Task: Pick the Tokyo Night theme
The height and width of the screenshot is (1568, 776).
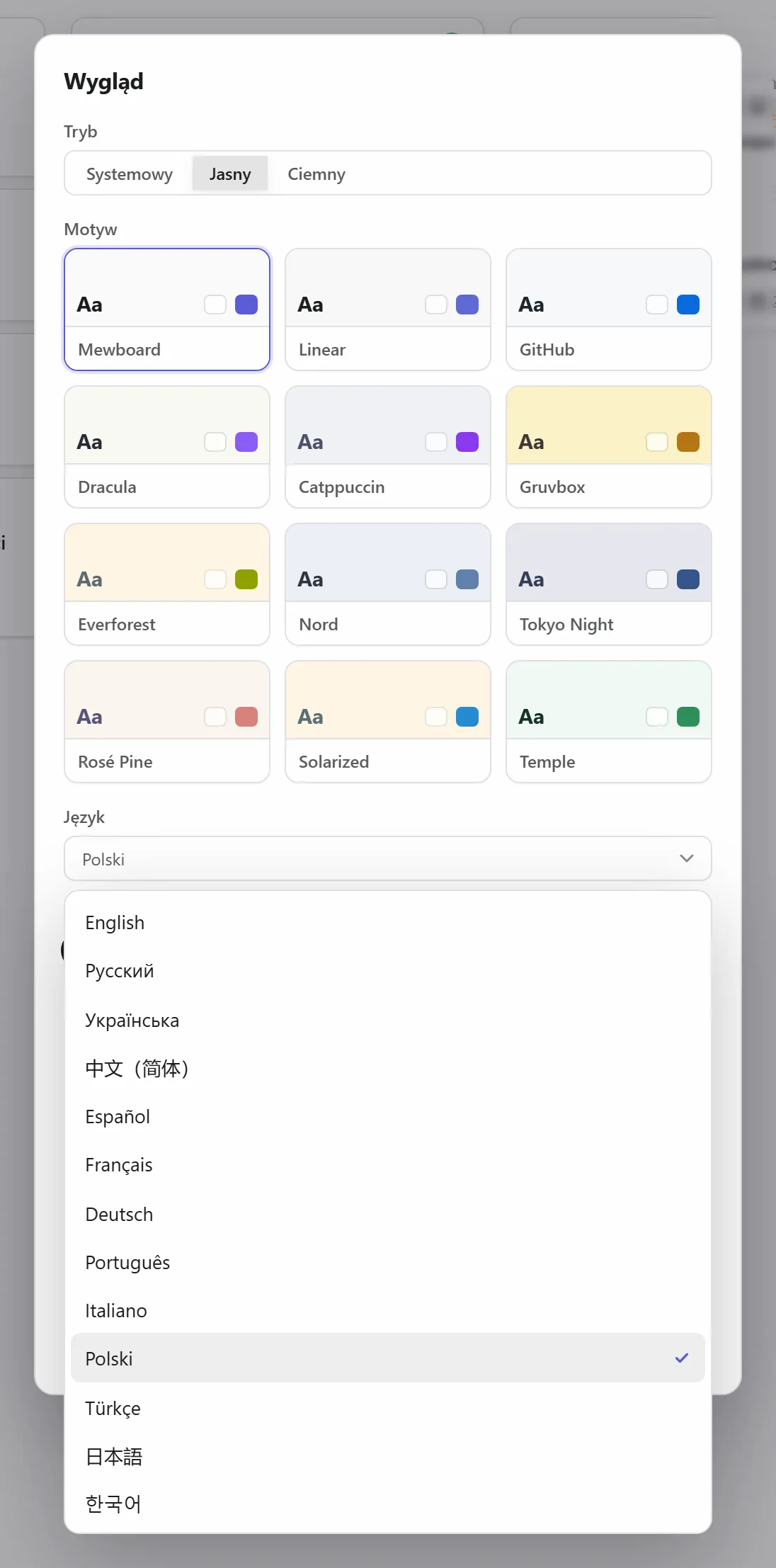Action: [x=609, y=584]
